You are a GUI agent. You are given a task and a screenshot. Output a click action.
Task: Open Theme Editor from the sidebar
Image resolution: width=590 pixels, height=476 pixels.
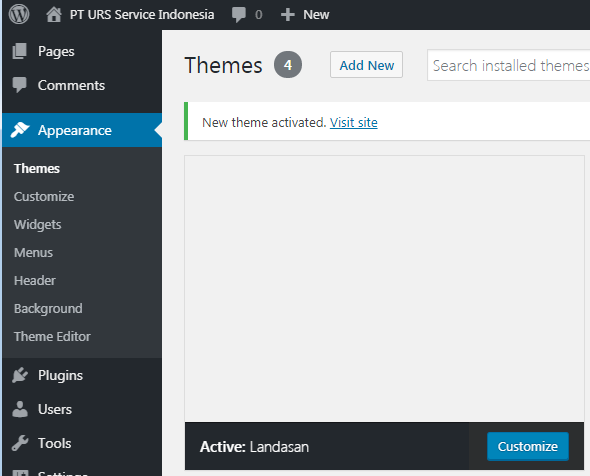[52, 336]
